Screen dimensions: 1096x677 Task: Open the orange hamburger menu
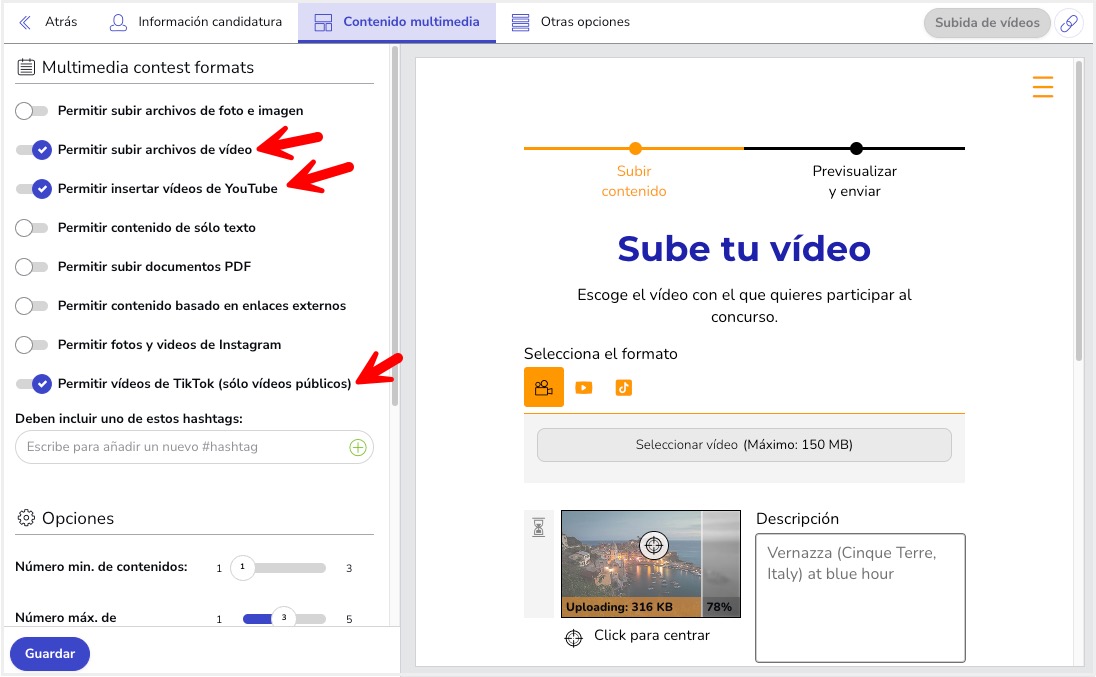(1042, 87)
